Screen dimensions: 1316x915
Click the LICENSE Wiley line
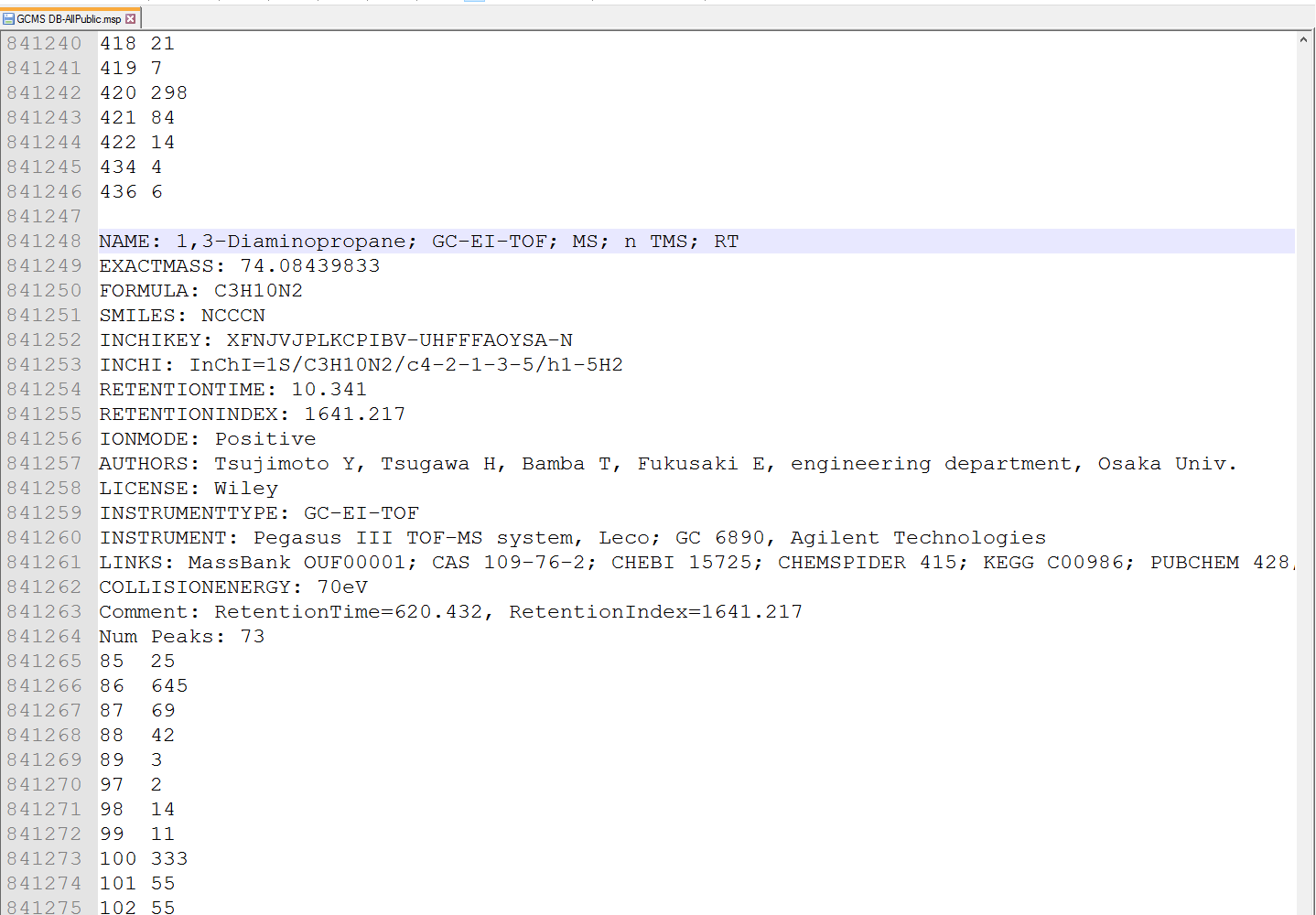(189, 489)
